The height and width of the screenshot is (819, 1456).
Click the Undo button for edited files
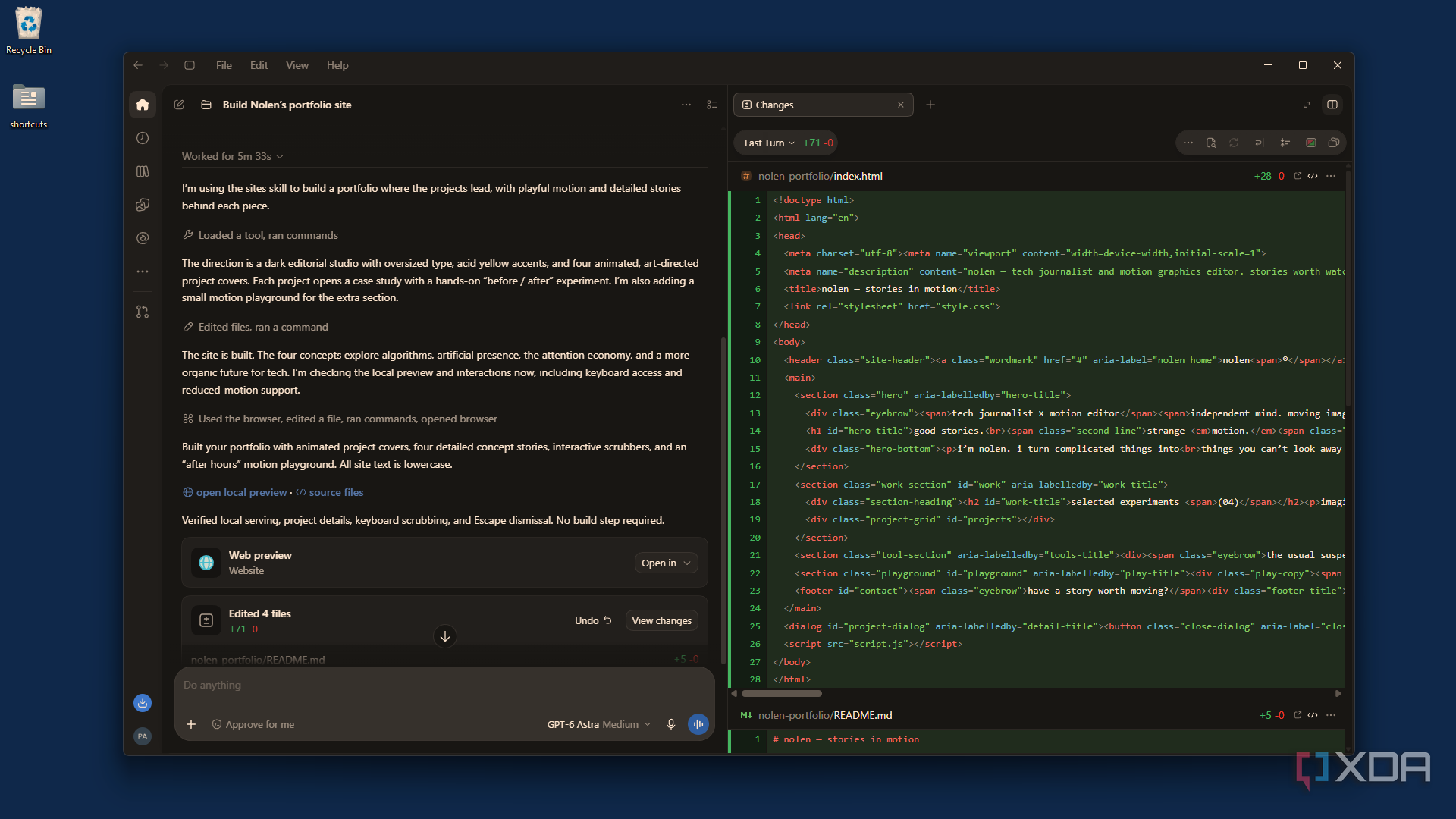(593, 620)
